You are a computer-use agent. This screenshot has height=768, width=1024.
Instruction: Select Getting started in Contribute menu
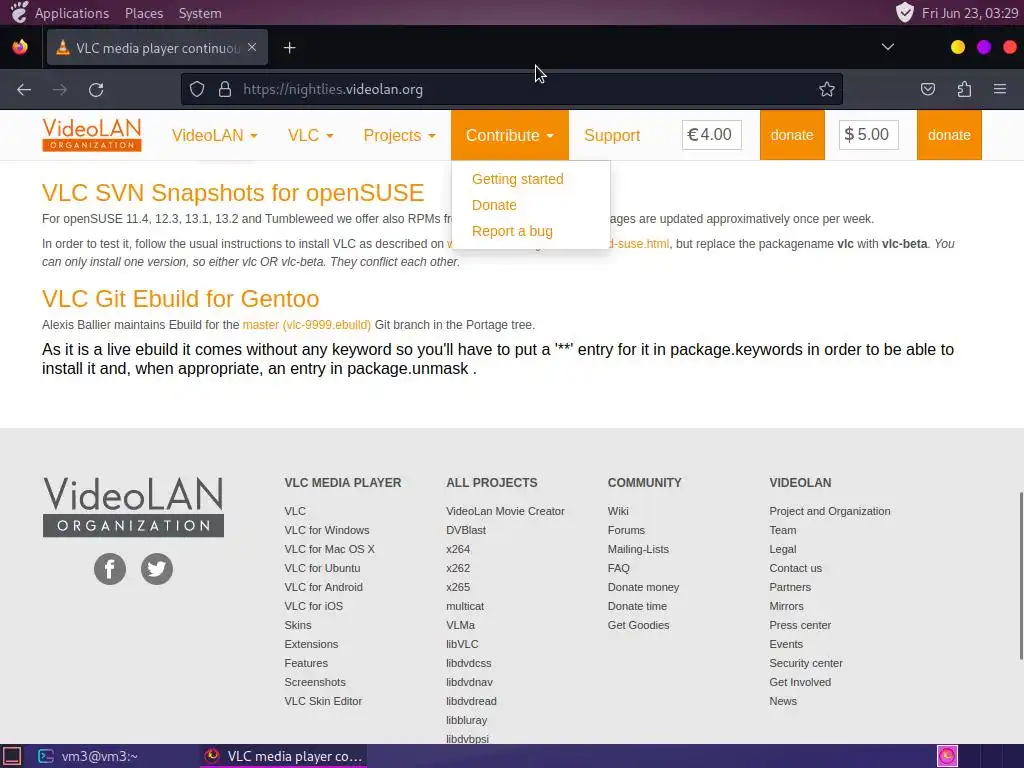(x=517, y=179)
